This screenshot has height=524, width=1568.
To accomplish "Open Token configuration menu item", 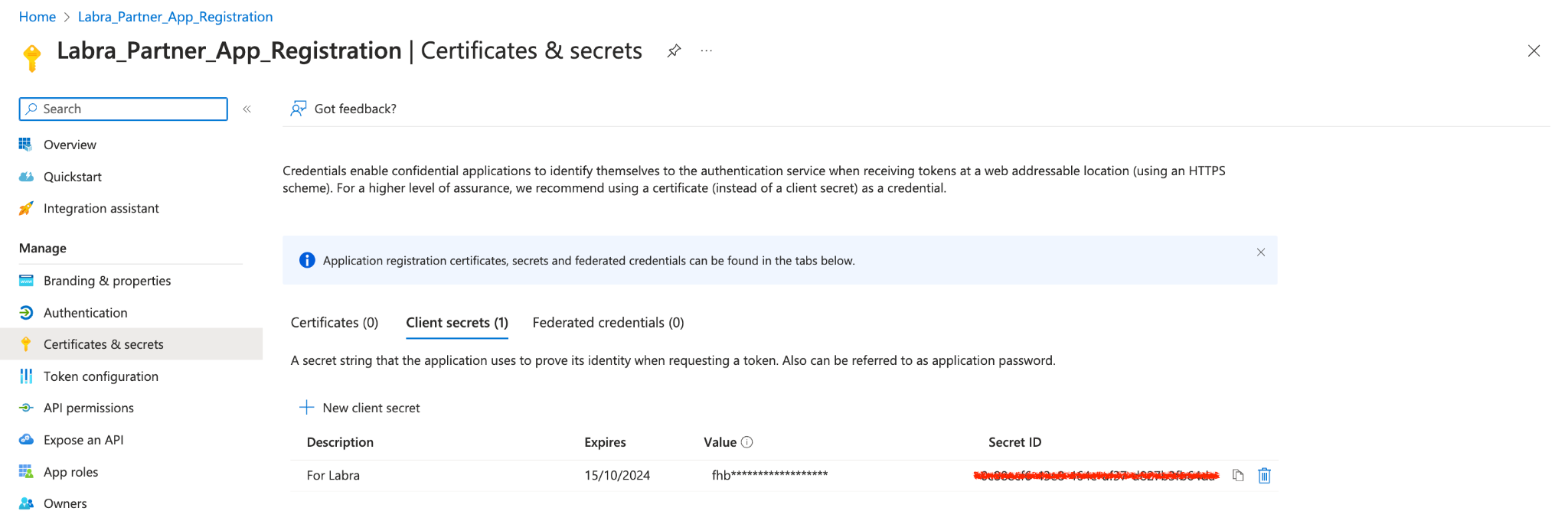I will [x=89, y=376].
